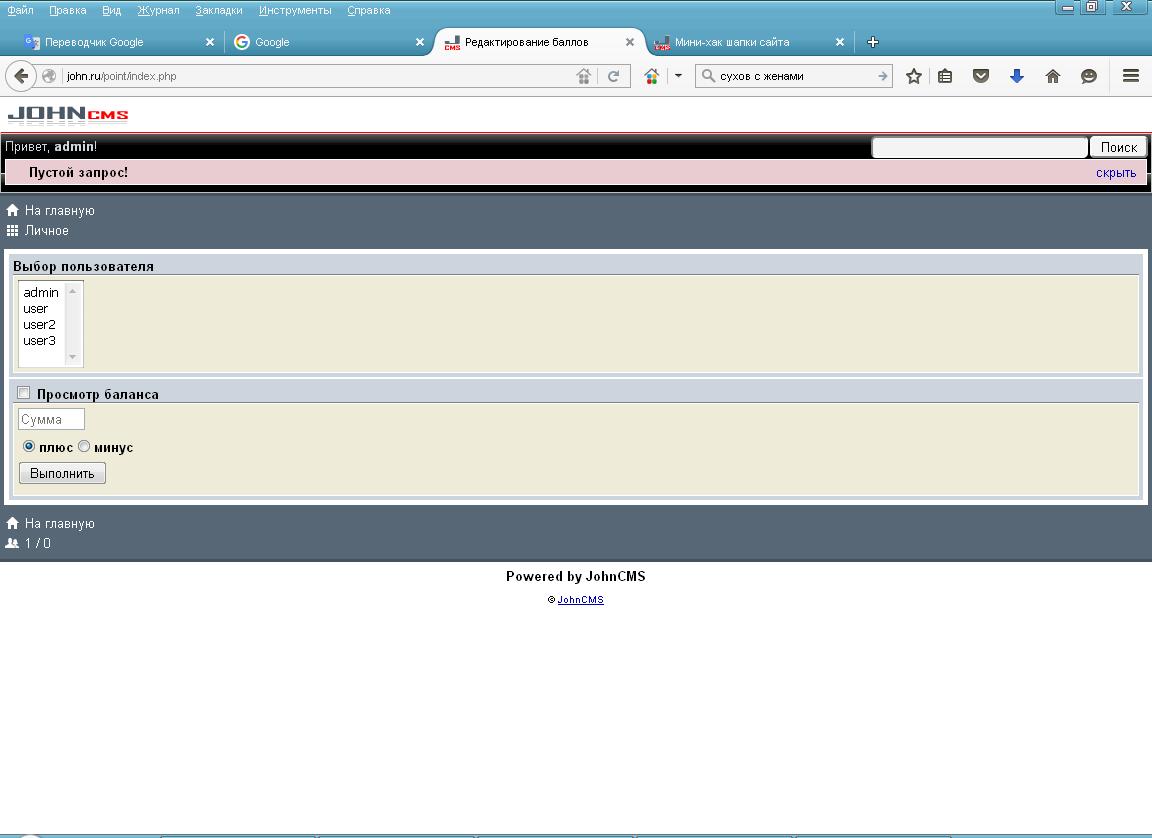Open a new tab with plus
This screenshot has height=838, width=1152.
(873, 42)
